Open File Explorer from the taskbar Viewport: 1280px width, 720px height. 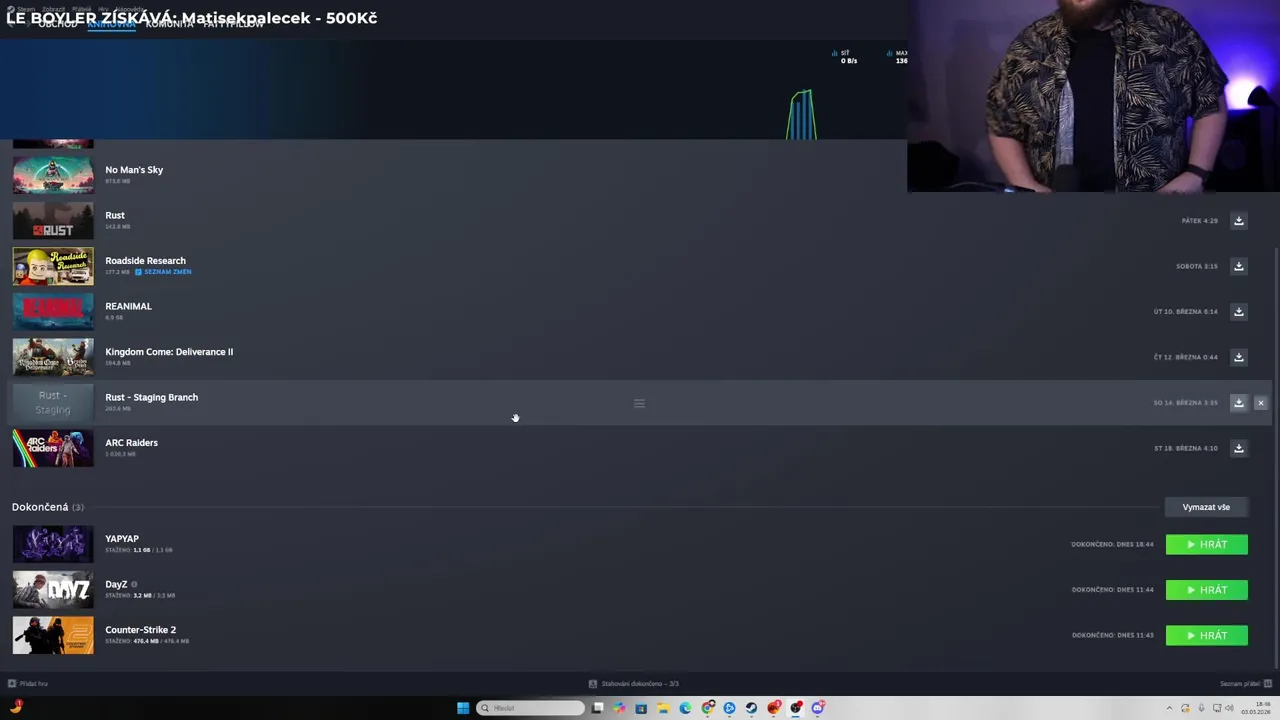point(663,708)
